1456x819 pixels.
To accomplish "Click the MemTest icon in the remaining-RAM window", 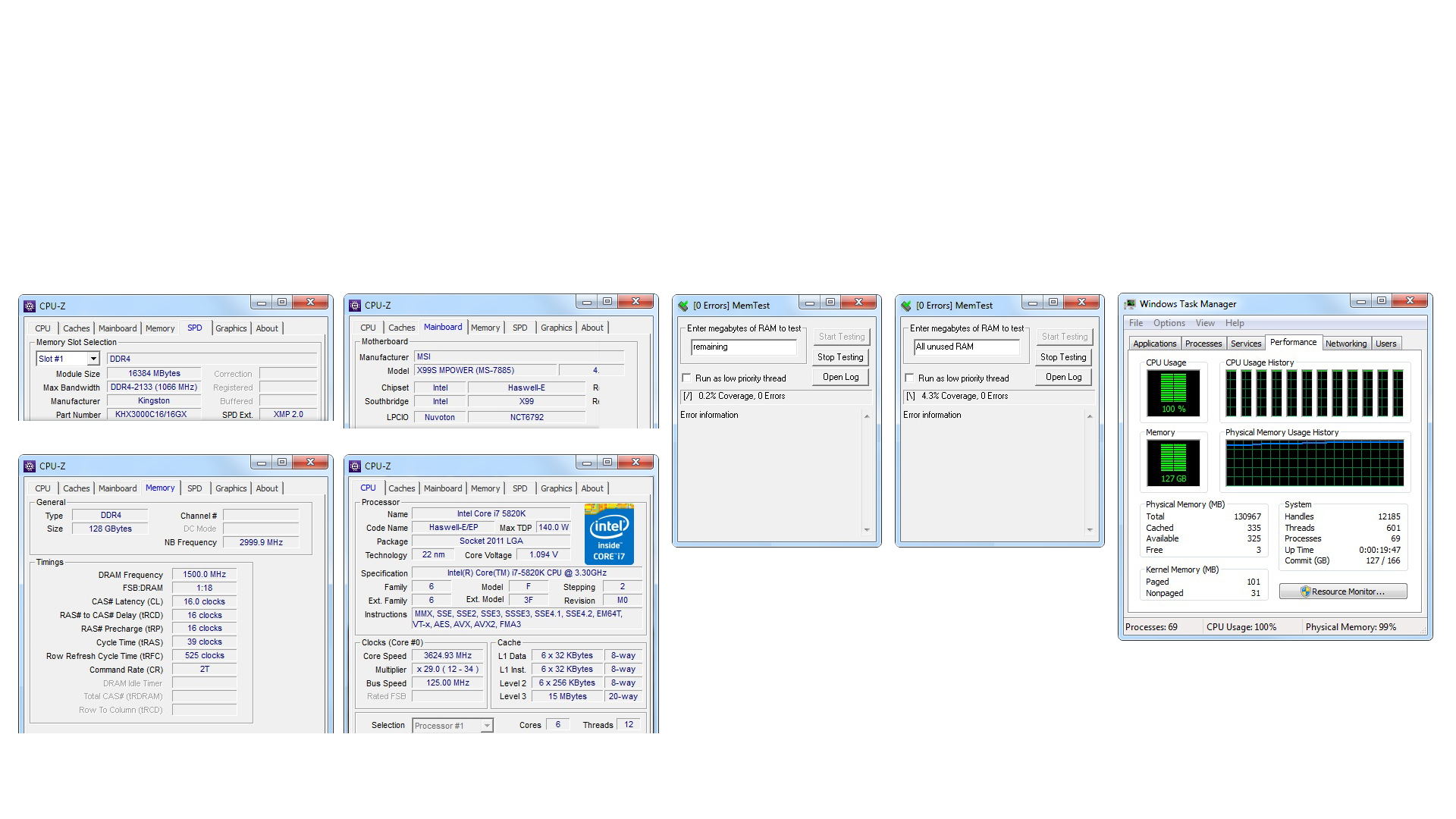I will tap(683, 306).
